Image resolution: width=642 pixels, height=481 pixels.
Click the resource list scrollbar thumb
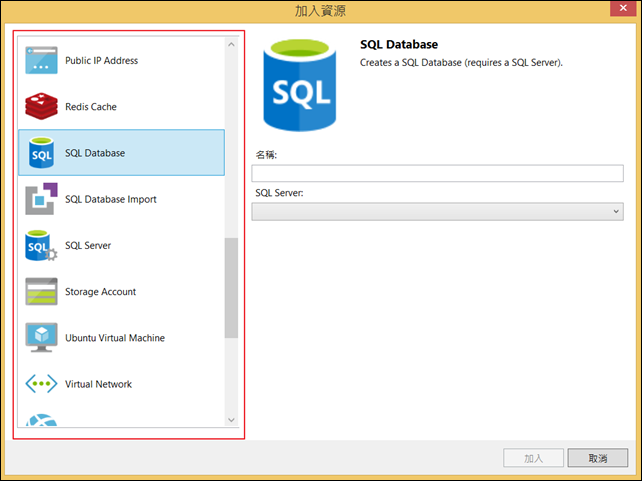click(232, 288)
